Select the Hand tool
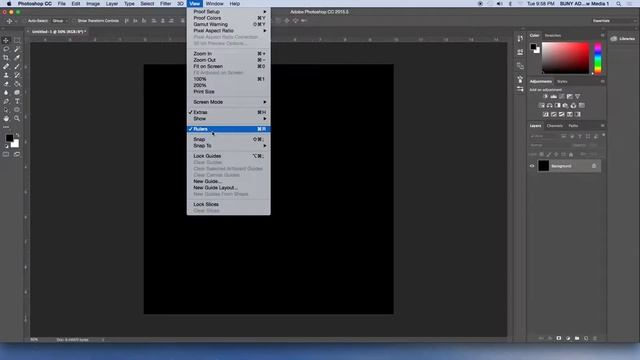 (6, 118)
